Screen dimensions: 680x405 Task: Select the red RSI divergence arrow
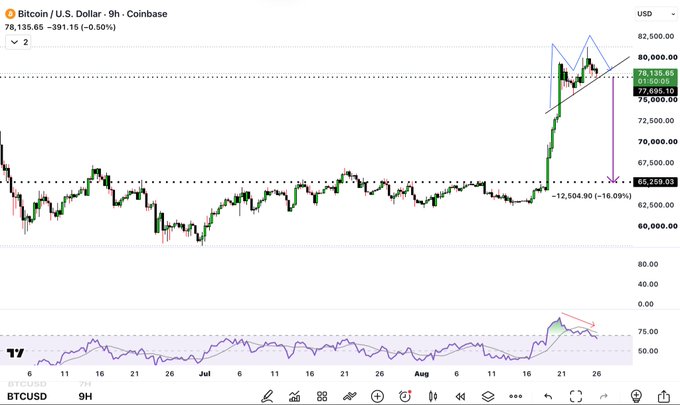point(579,320)
